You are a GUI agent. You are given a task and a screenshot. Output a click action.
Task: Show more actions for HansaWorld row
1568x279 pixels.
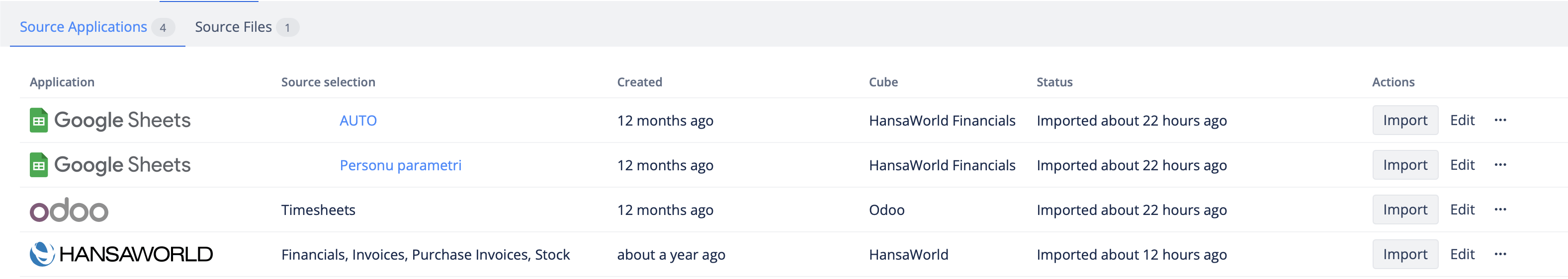1500,254
